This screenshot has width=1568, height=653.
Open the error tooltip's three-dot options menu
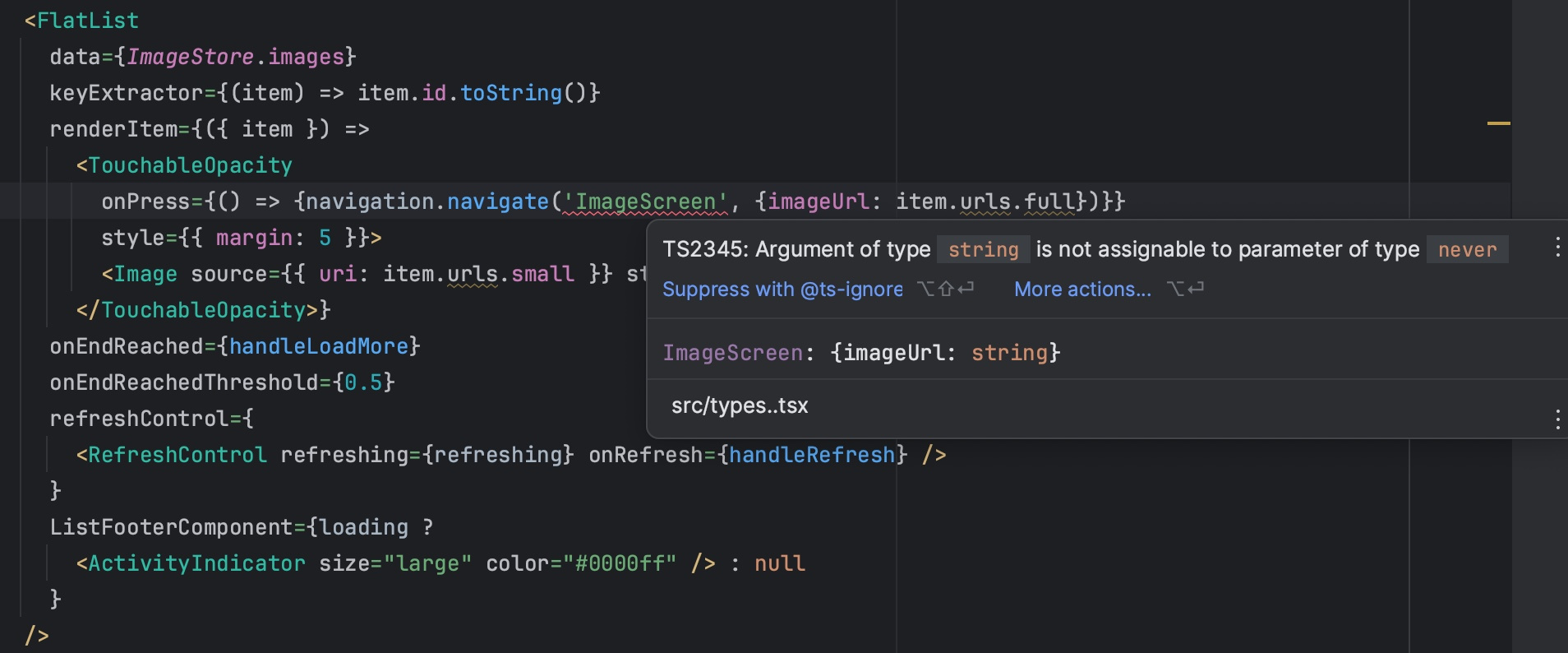pyautogui.click(x=1557, y=248)
